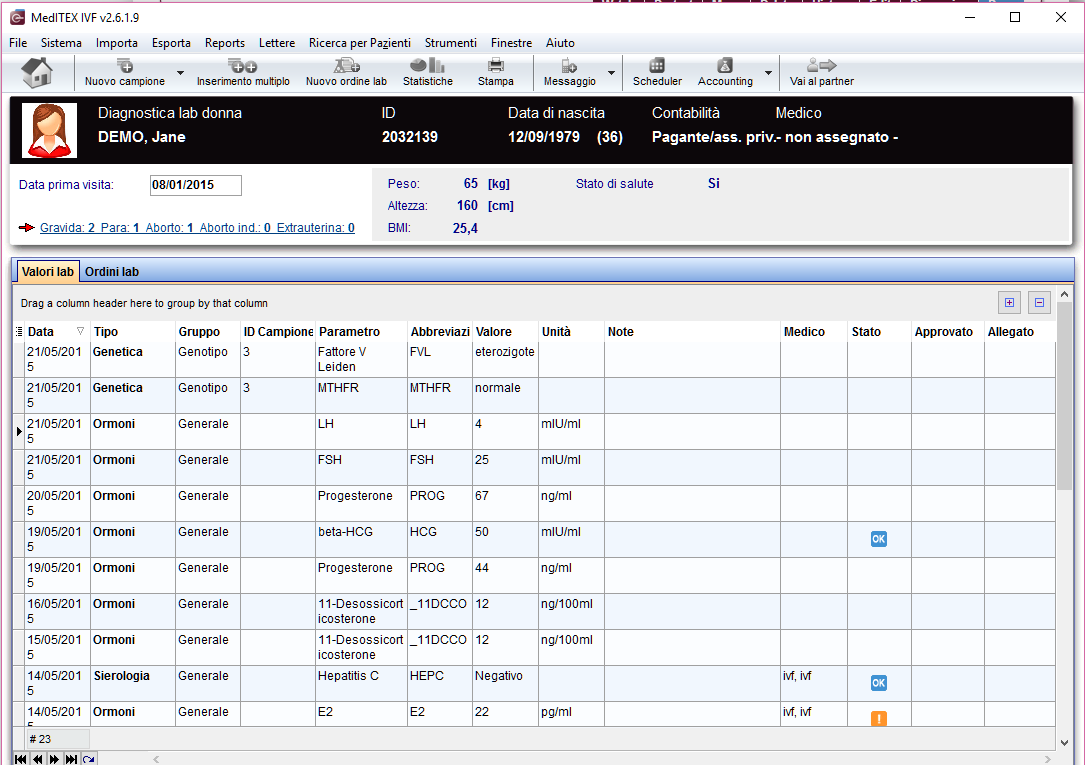This screenshot has height=765, width=1085.
Task: Click the refresh navigator button
Action: point(89,759)
